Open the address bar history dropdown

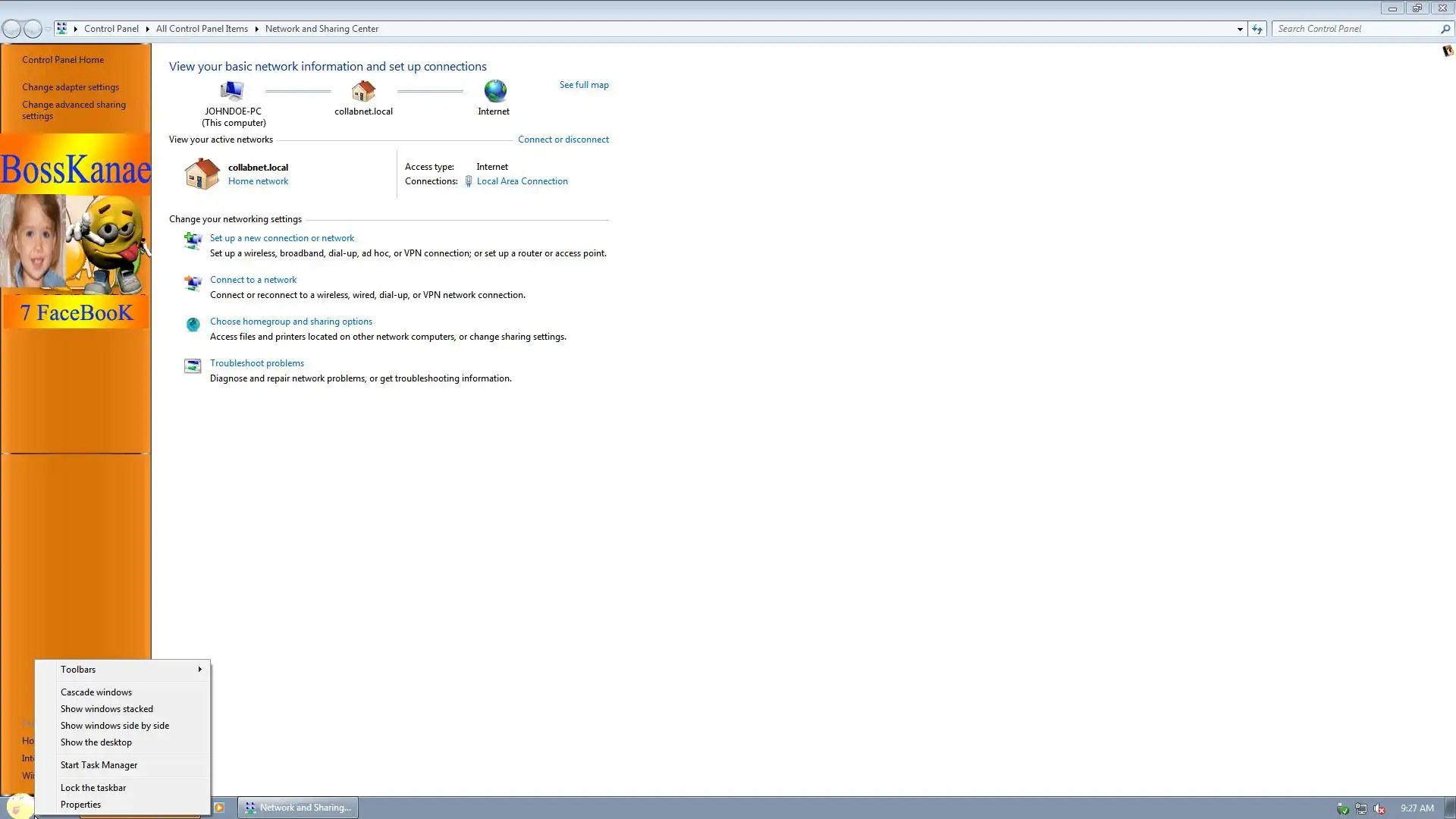pos(1240,29)
